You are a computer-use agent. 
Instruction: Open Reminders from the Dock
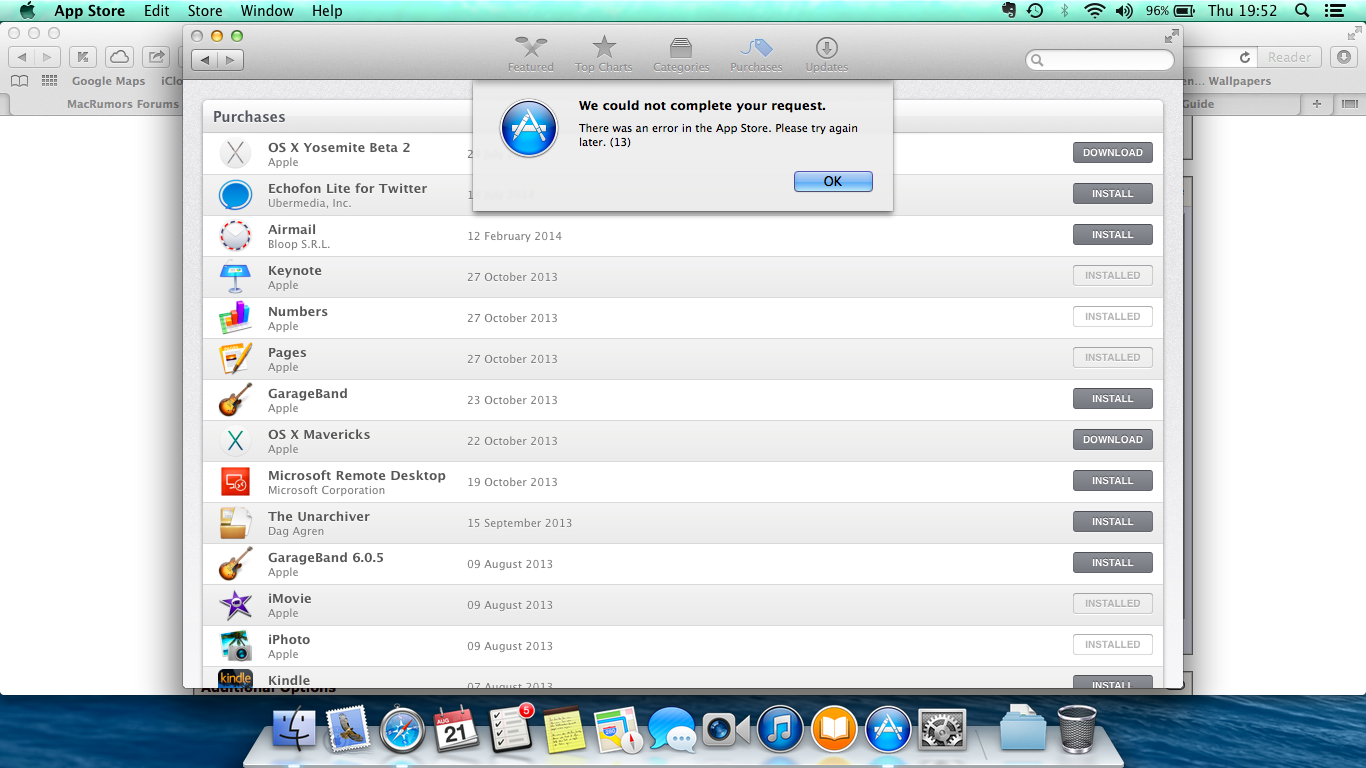coord(511,729)
